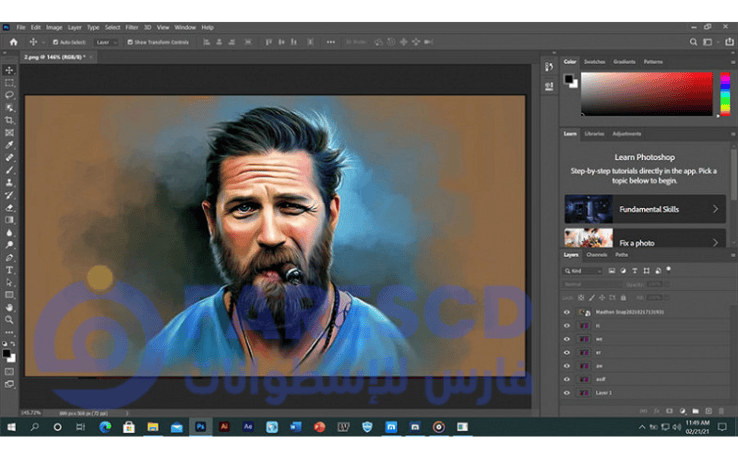738x458 pixels.
Task: Select the Eraser tool
Action: click(x=9, y=208)
